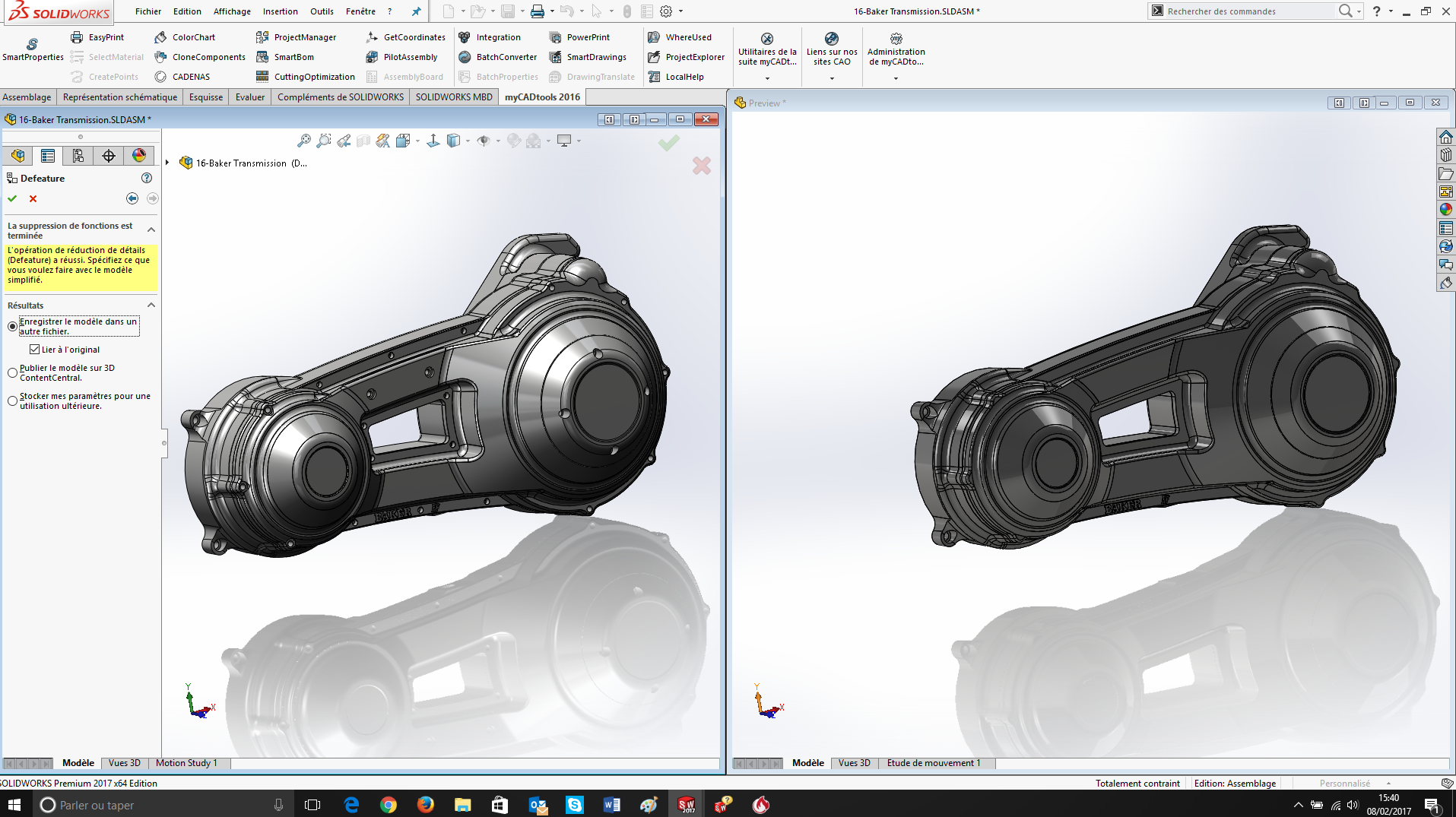
Task: Switch to the PropertyManager tab icon
Action: click(48, 156)
